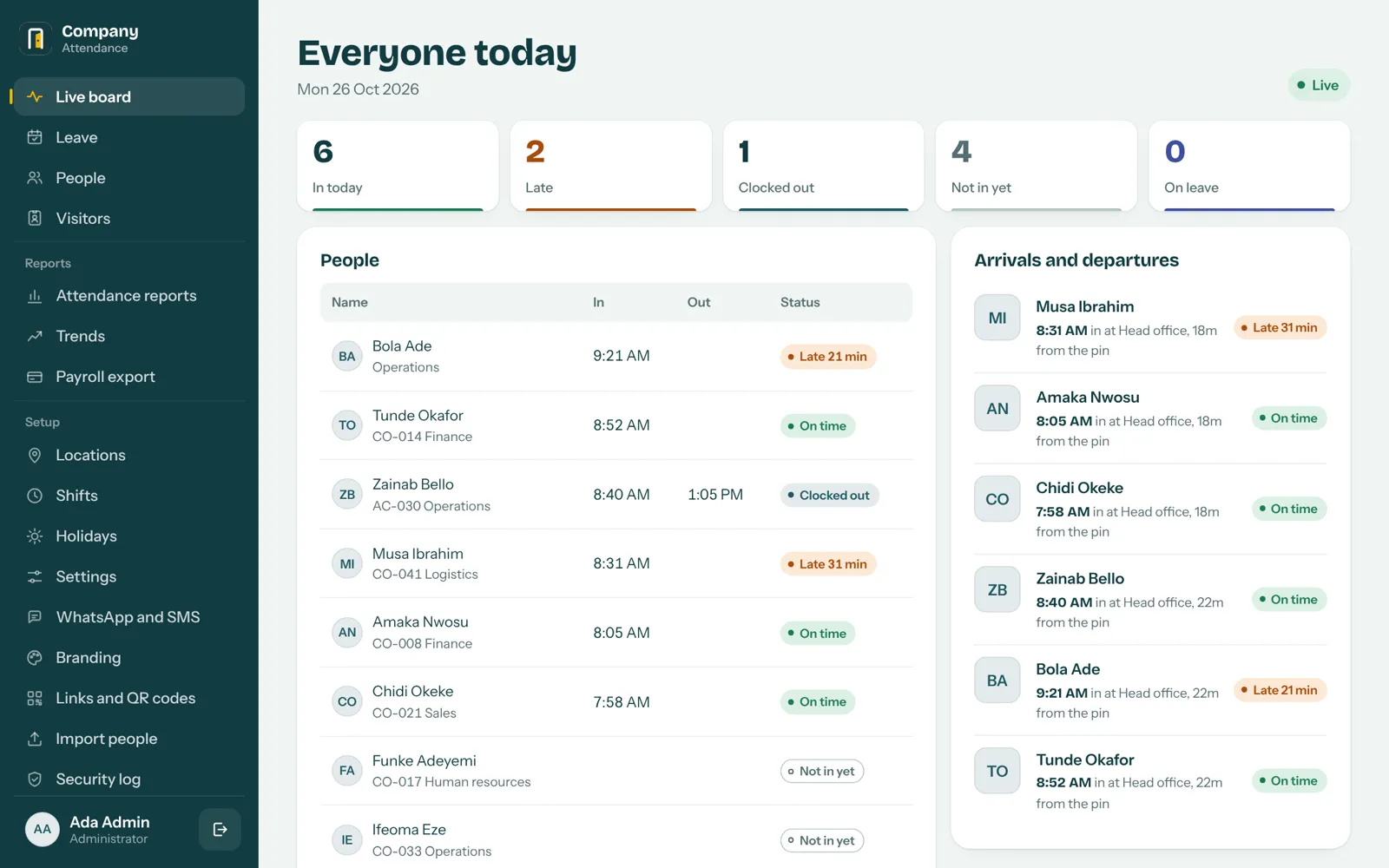Click the Payroll export card icon
The width and height of the screenshot is (1389, 868).
[35, 377]
